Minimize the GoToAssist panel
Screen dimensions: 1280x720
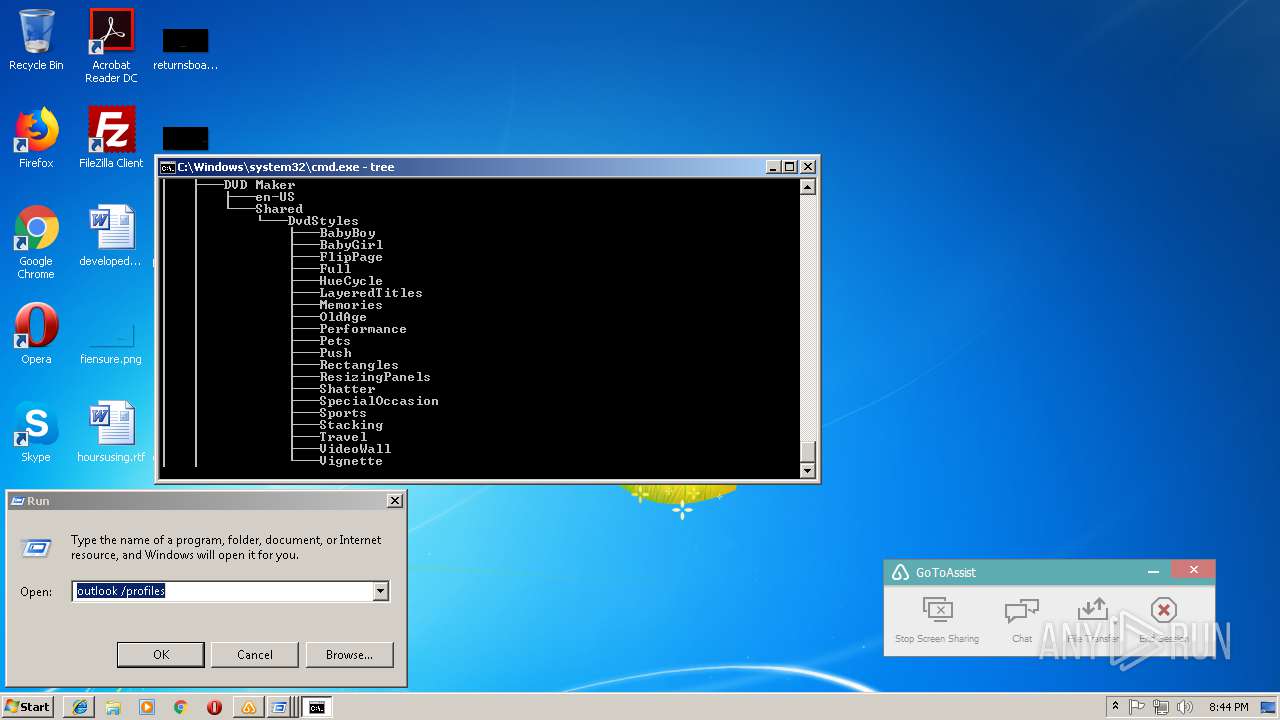(1153, 572)
